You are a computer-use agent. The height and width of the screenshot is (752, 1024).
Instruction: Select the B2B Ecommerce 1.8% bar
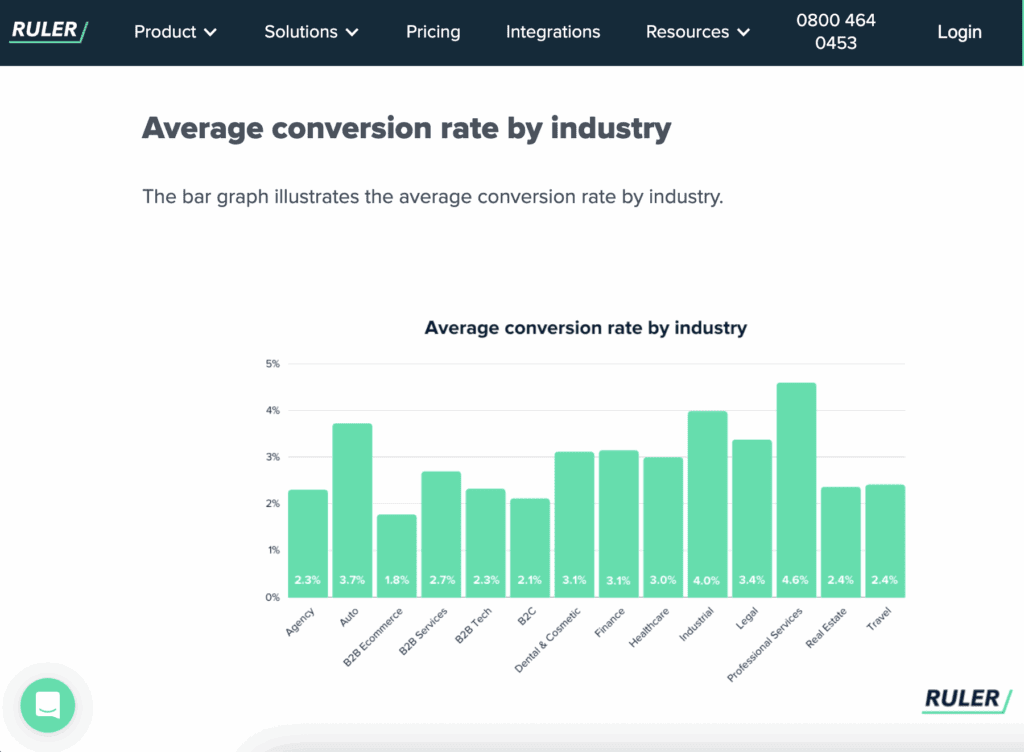point(396,556)
